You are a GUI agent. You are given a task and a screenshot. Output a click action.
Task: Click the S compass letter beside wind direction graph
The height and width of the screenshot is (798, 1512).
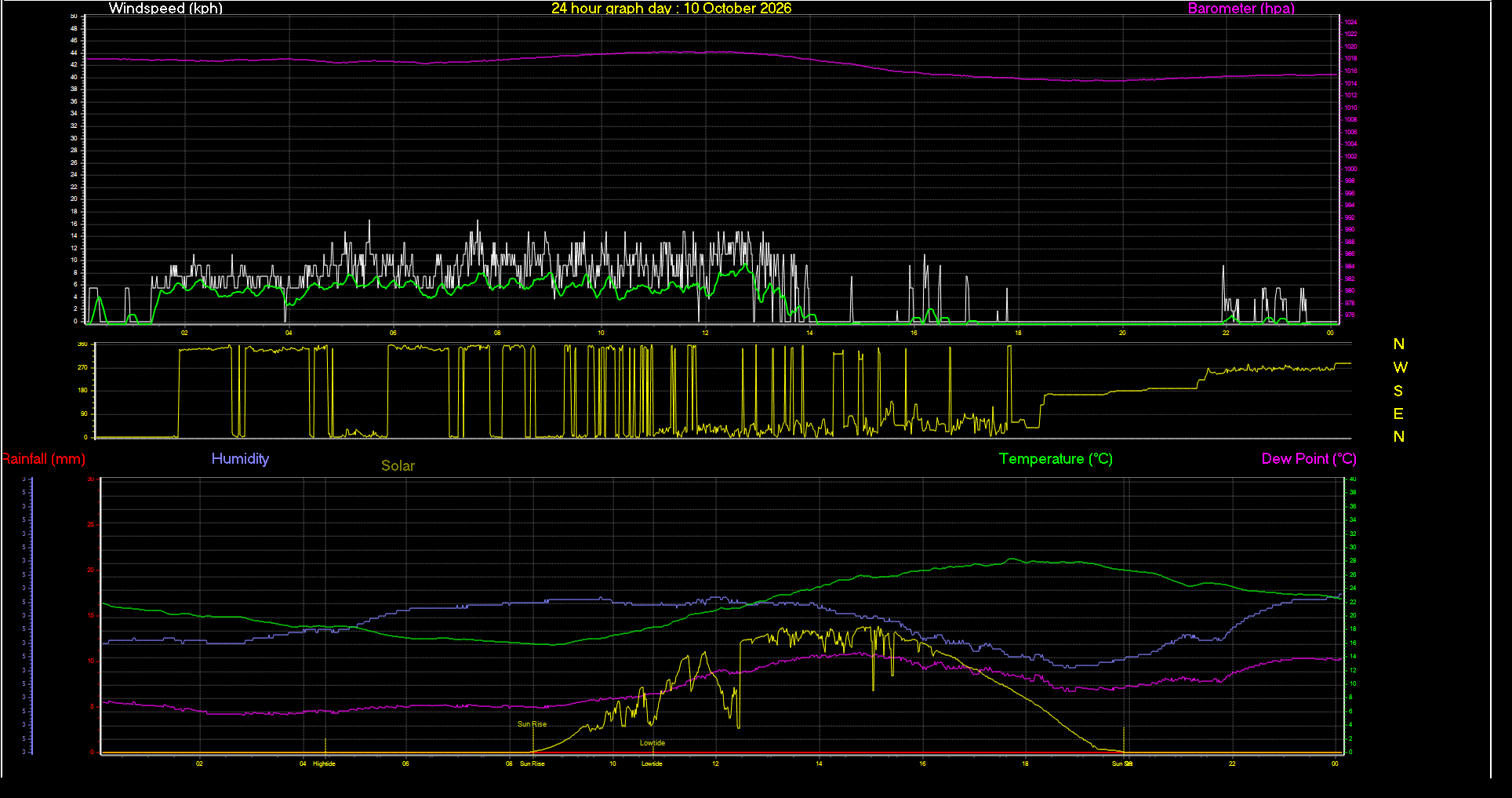[x=1398, y=391]
